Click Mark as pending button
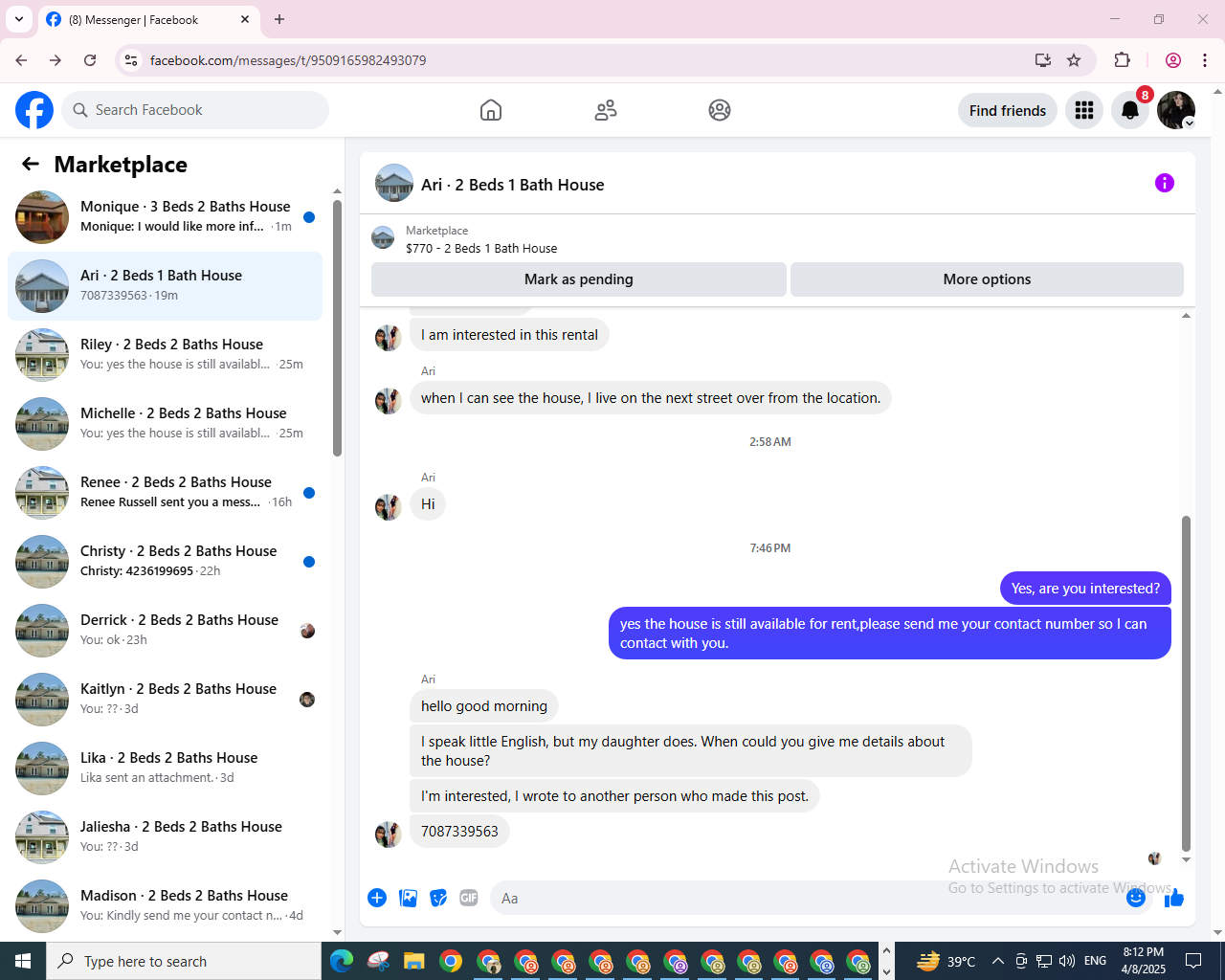Screen dimensions: 1225x980 [579, 279]
